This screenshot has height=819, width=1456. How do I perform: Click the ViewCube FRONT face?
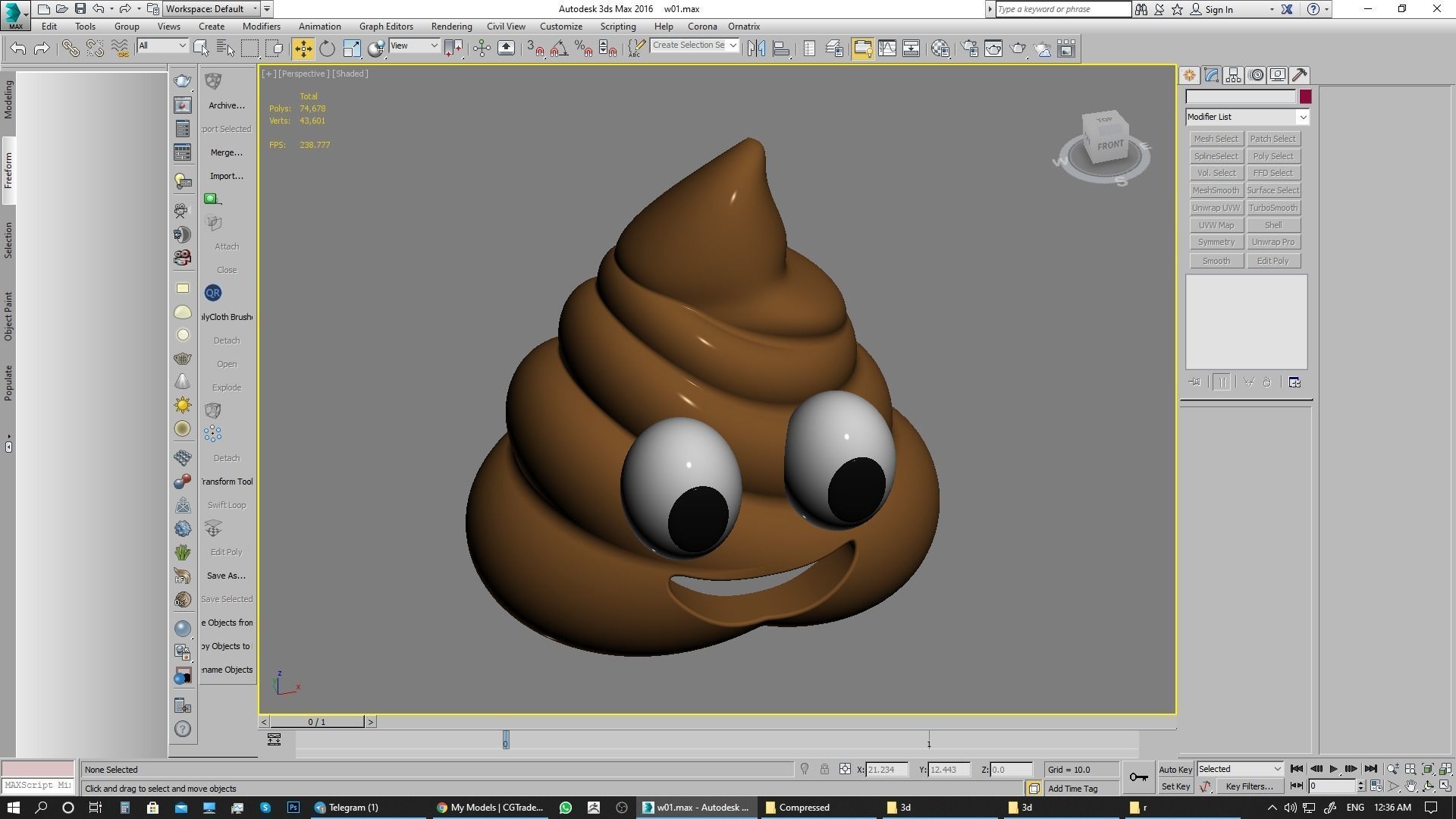[1109, 145]
